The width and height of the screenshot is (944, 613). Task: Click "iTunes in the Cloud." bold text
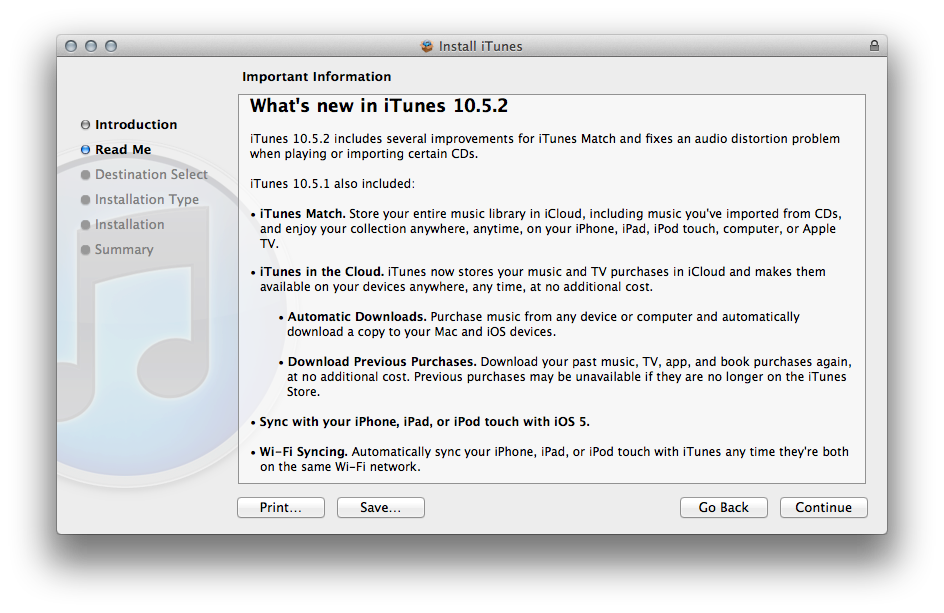point(321,272)
